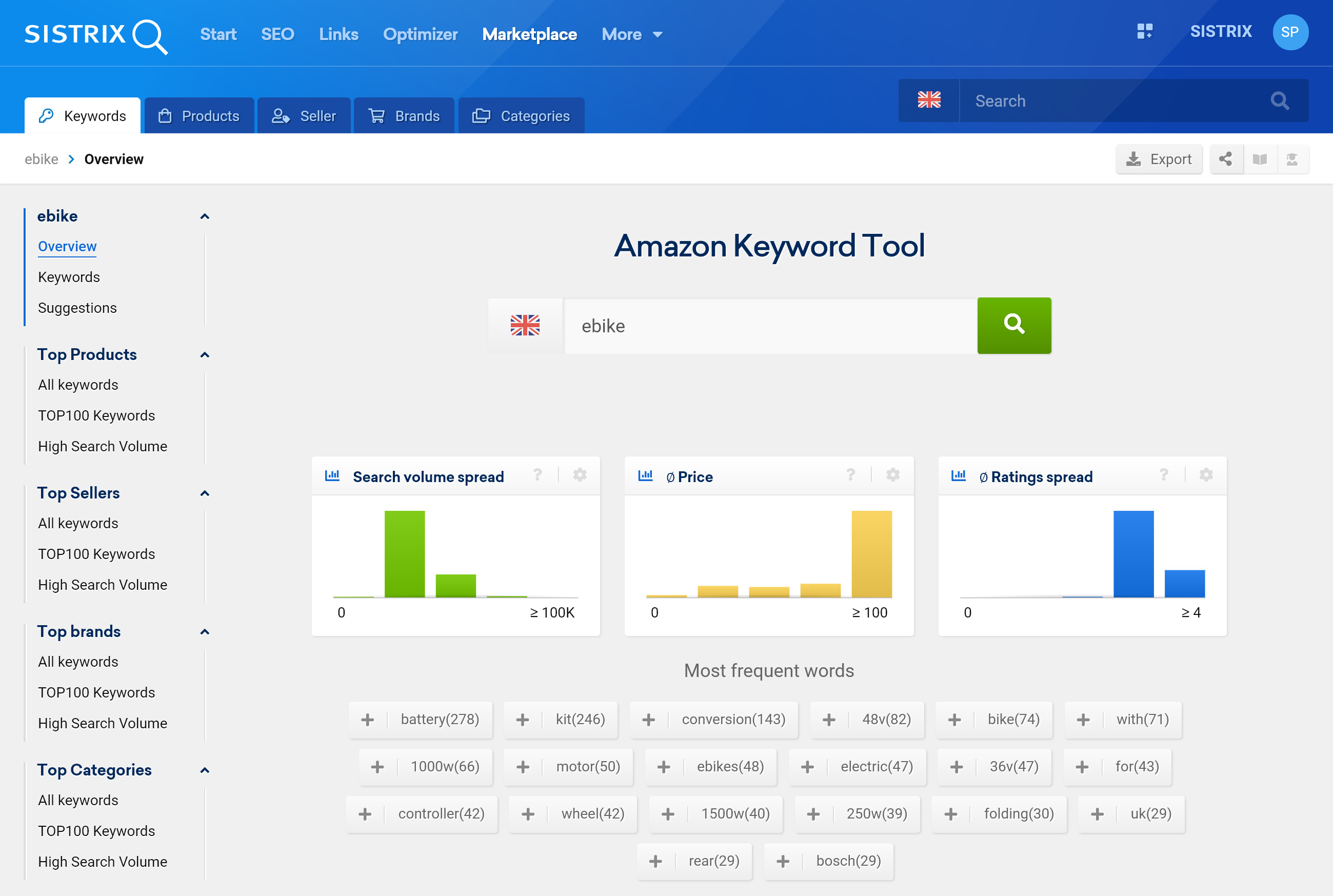Click the tallest green search volume bar
This screenshot has height=896, width=1333.
405,554
